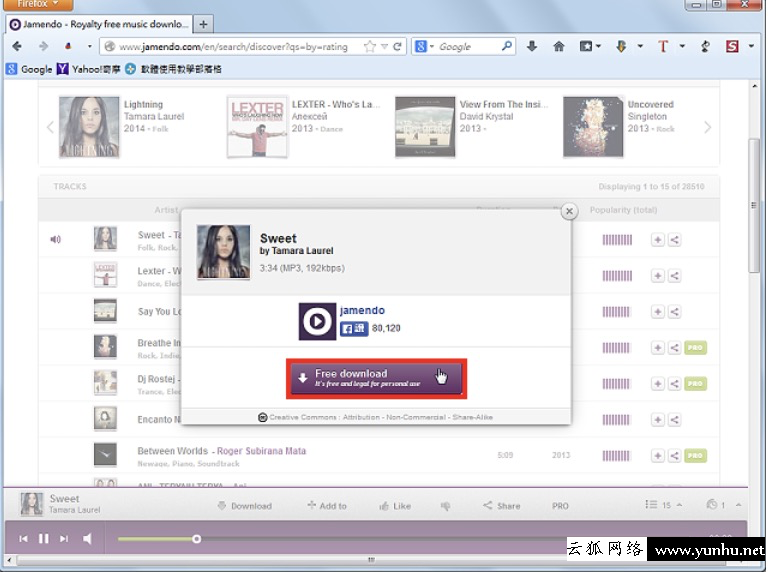Viewport: 768px width, 572px height.
Task: Click the Sweet popularity rating bars
Action: pyautogui.click(x=617, y=240)
